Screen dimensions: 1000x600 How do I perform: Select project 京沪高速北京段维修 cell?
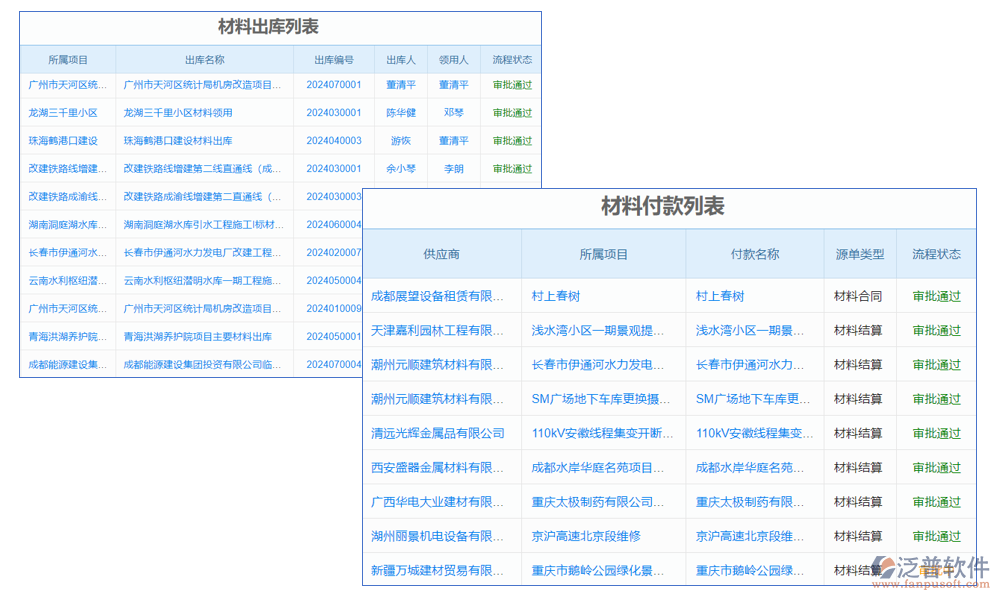coord(603,536)
